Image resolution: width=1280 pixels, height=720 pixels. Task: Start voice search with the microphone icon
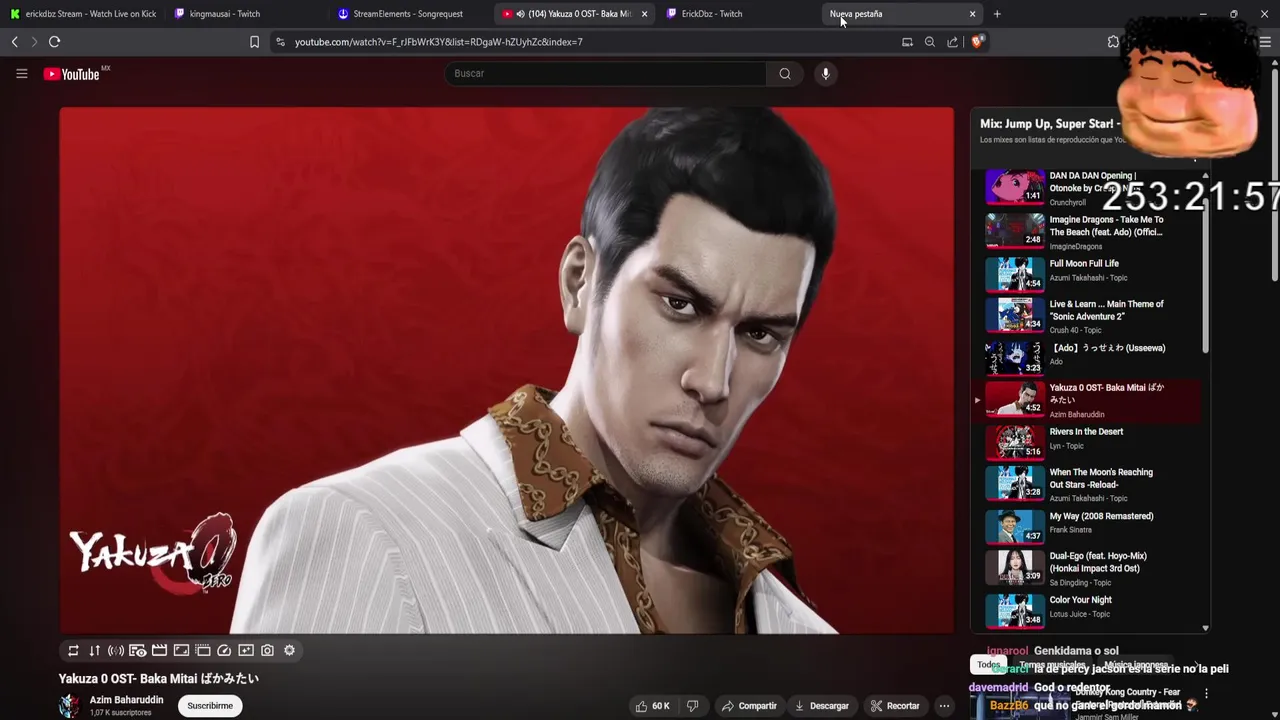pyautogui.click(x=825, y=73)
